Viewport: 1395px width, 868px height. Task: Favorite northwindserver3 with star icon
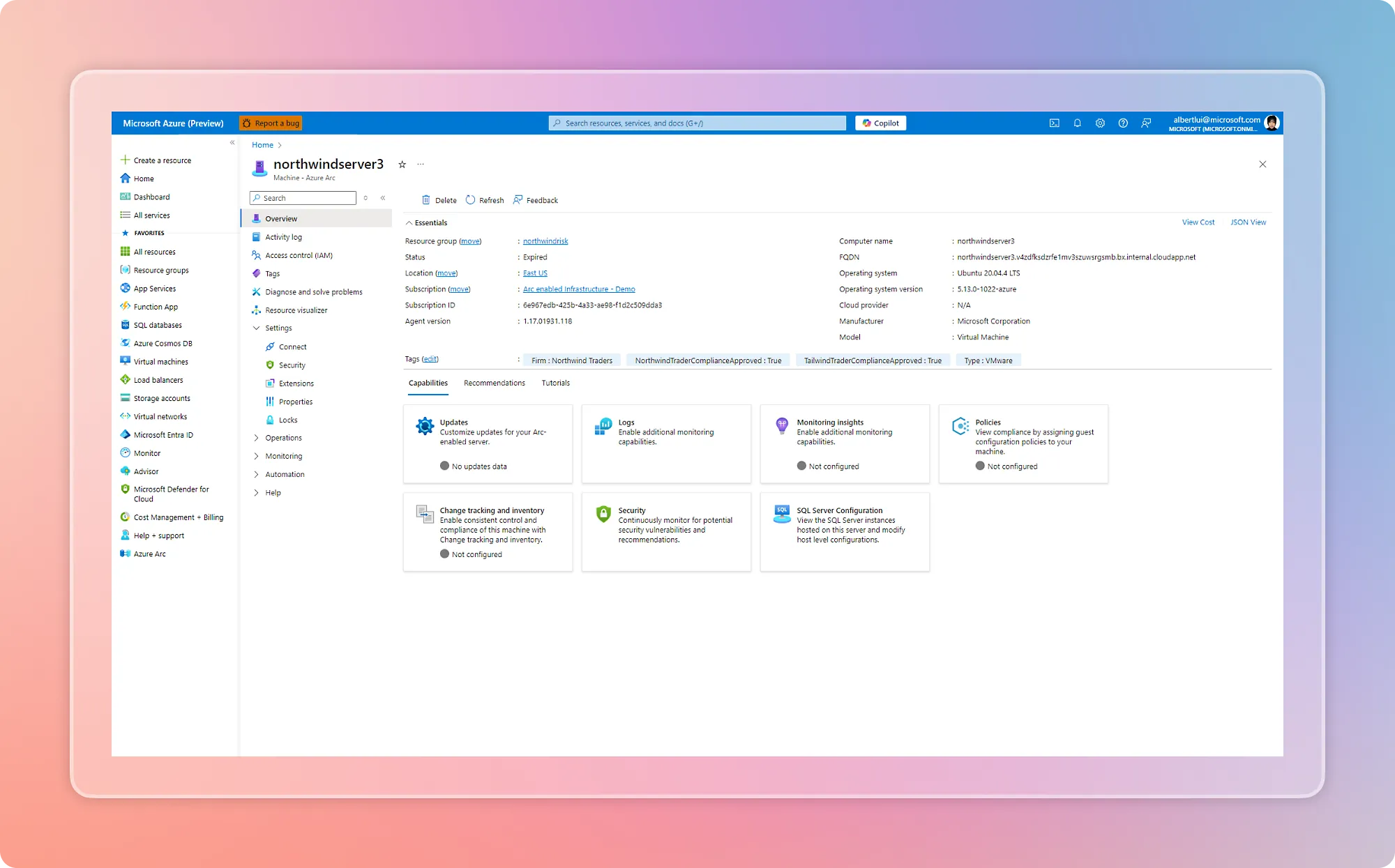[402, 165]
